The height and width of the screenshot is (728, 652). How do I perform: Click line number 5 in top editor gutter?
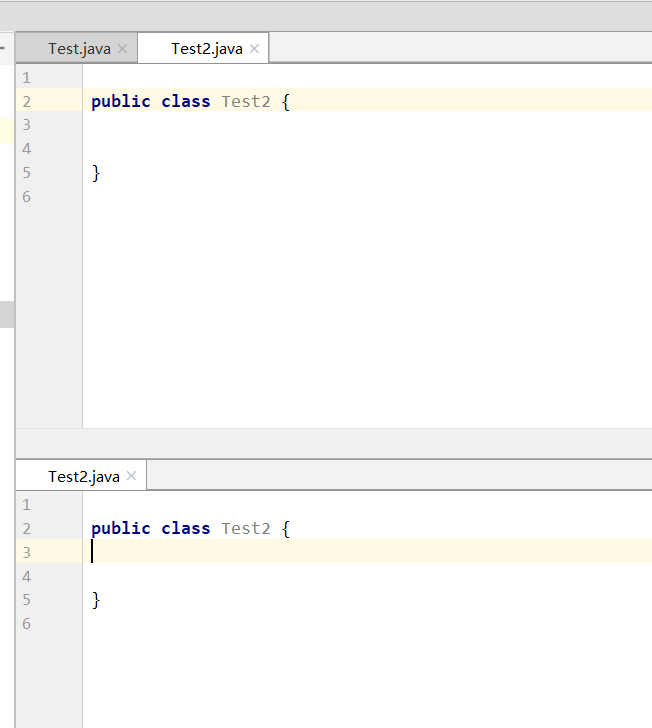coord(26,173)
